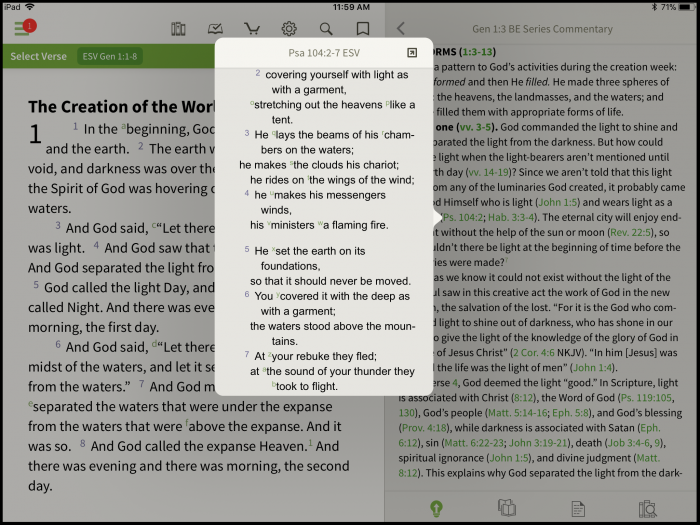The height and width of the screenshot is (525, 700).
Task: Open the hamburger menu with notification badge
Action: pyautogui.click(x=25, y=28)
